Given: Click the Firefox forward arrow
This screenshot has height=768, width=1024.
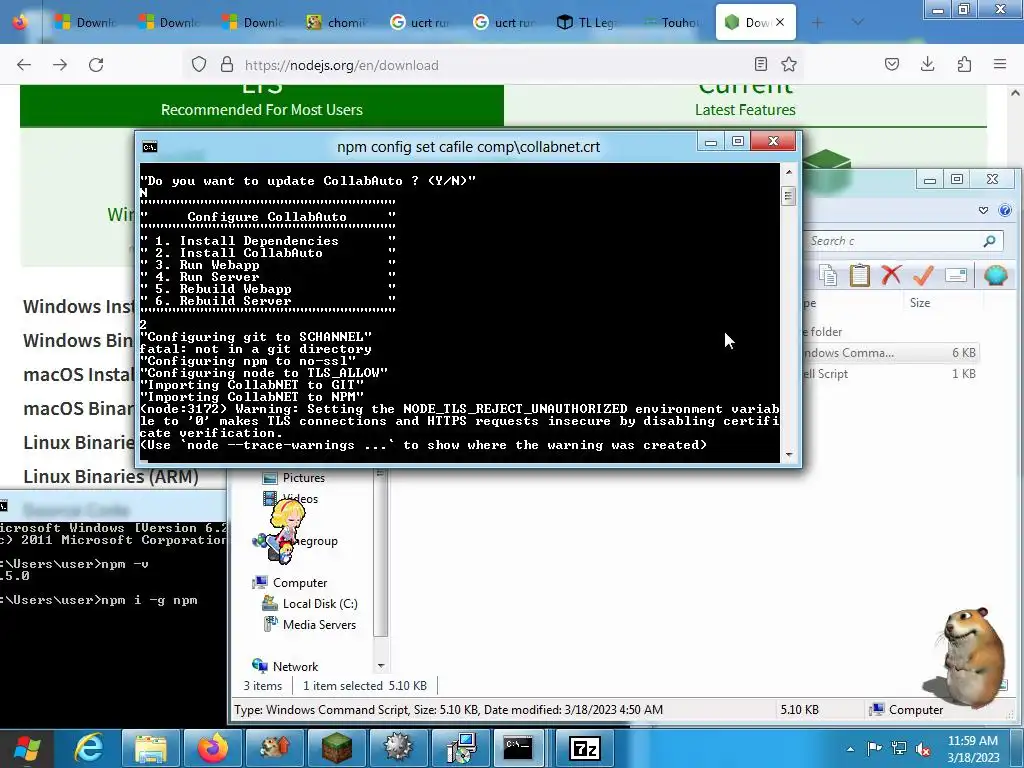Looking at the screenshot, I should (x=60, y=64).
